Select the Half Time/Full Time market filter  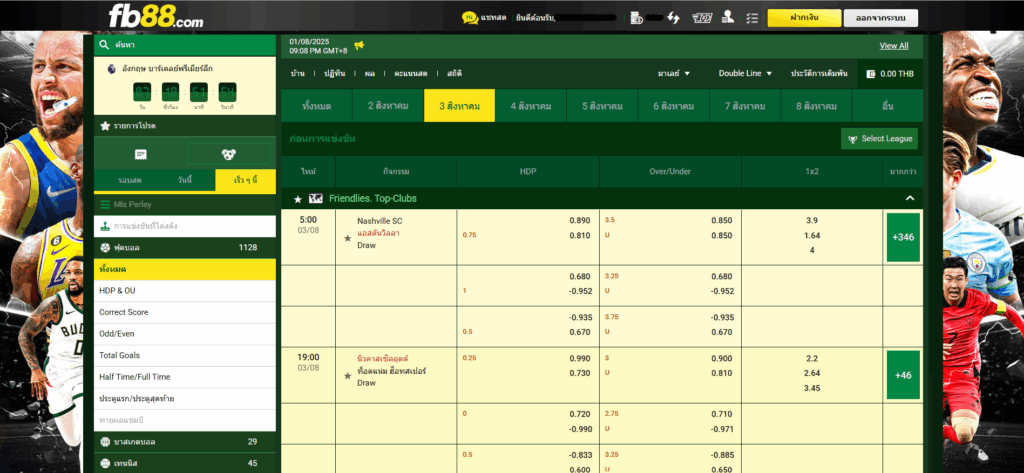pos(185,377)
